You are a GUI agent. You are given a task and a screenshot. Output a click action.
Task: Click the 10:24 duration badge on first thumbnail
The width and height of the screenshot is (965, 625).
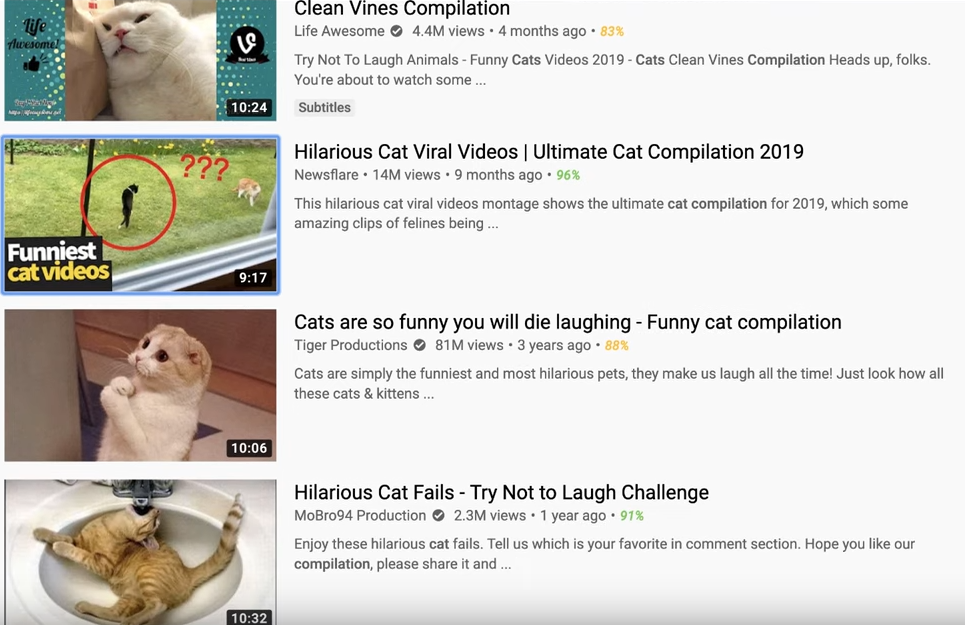(x=249, y=107)
